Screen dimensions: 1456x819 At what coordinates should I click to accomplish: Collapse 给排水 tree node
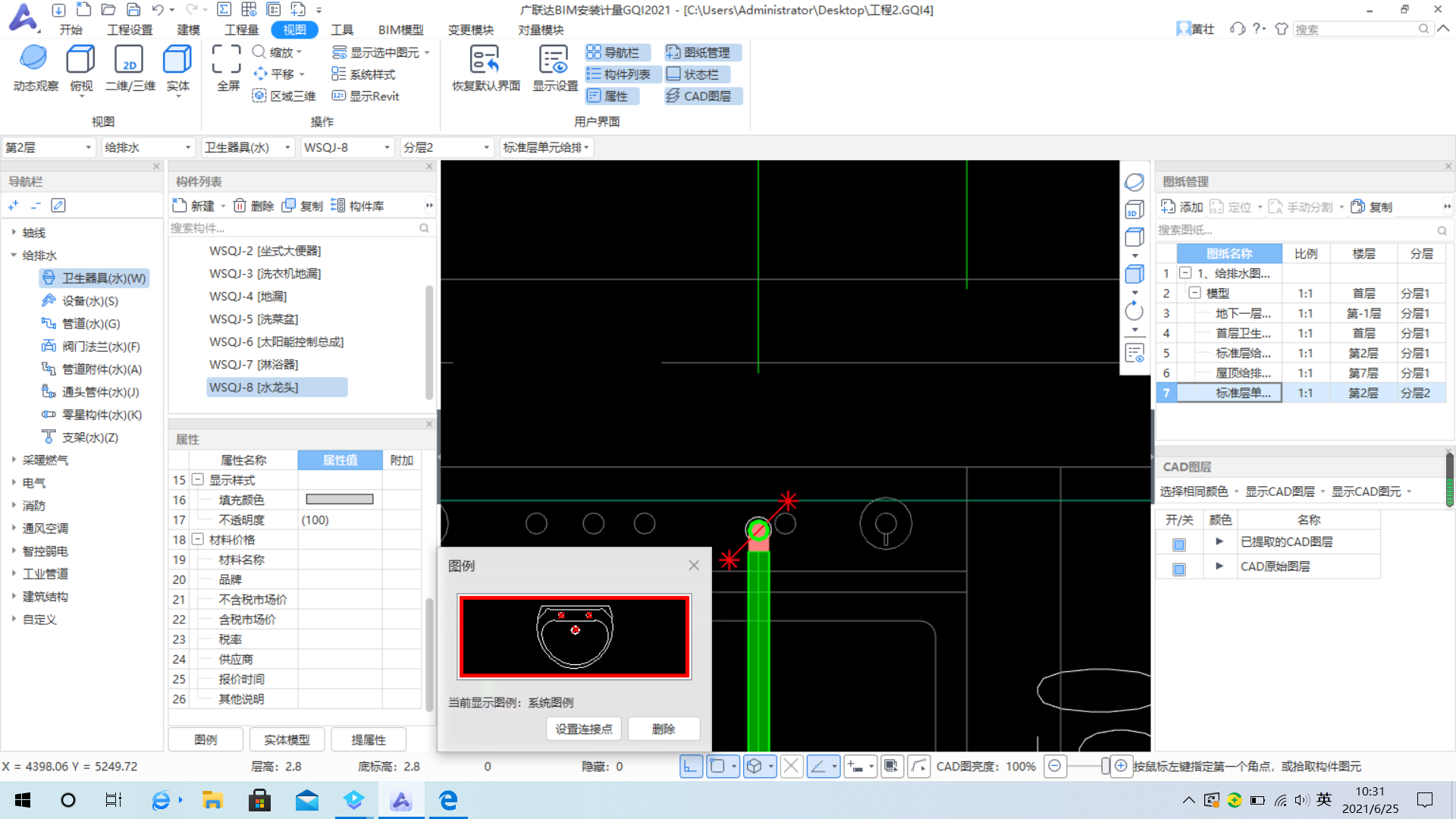coord(14,255)
